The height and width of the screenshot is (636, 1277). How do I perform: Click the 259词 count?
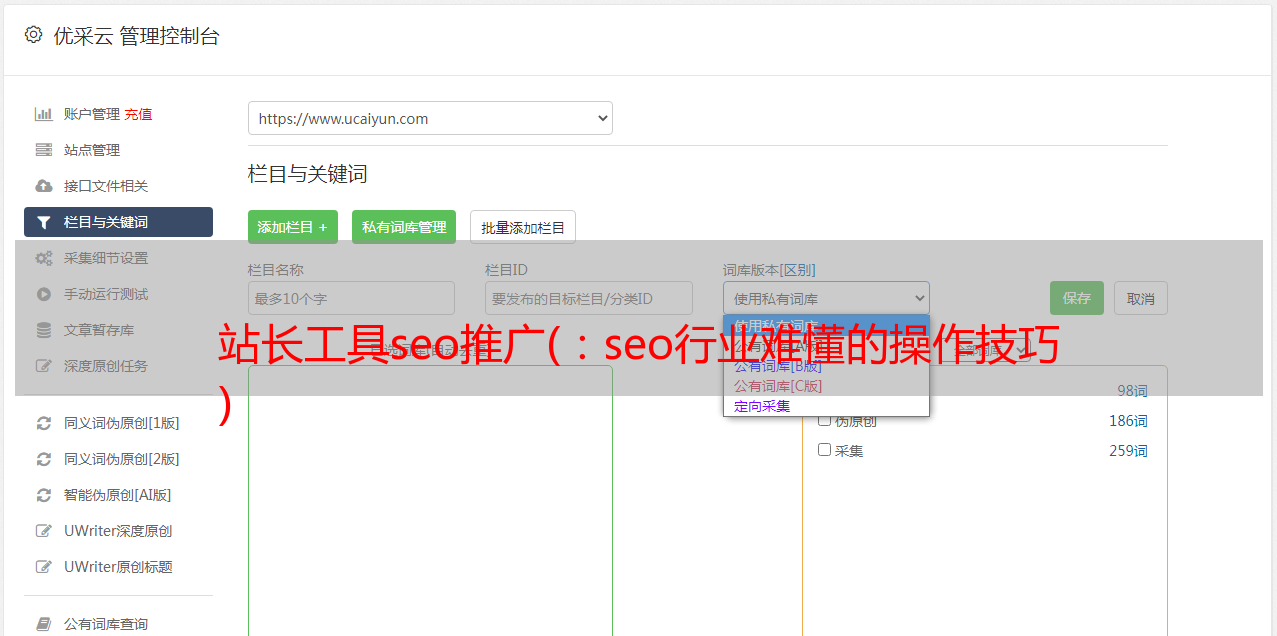coord(1128,451)
